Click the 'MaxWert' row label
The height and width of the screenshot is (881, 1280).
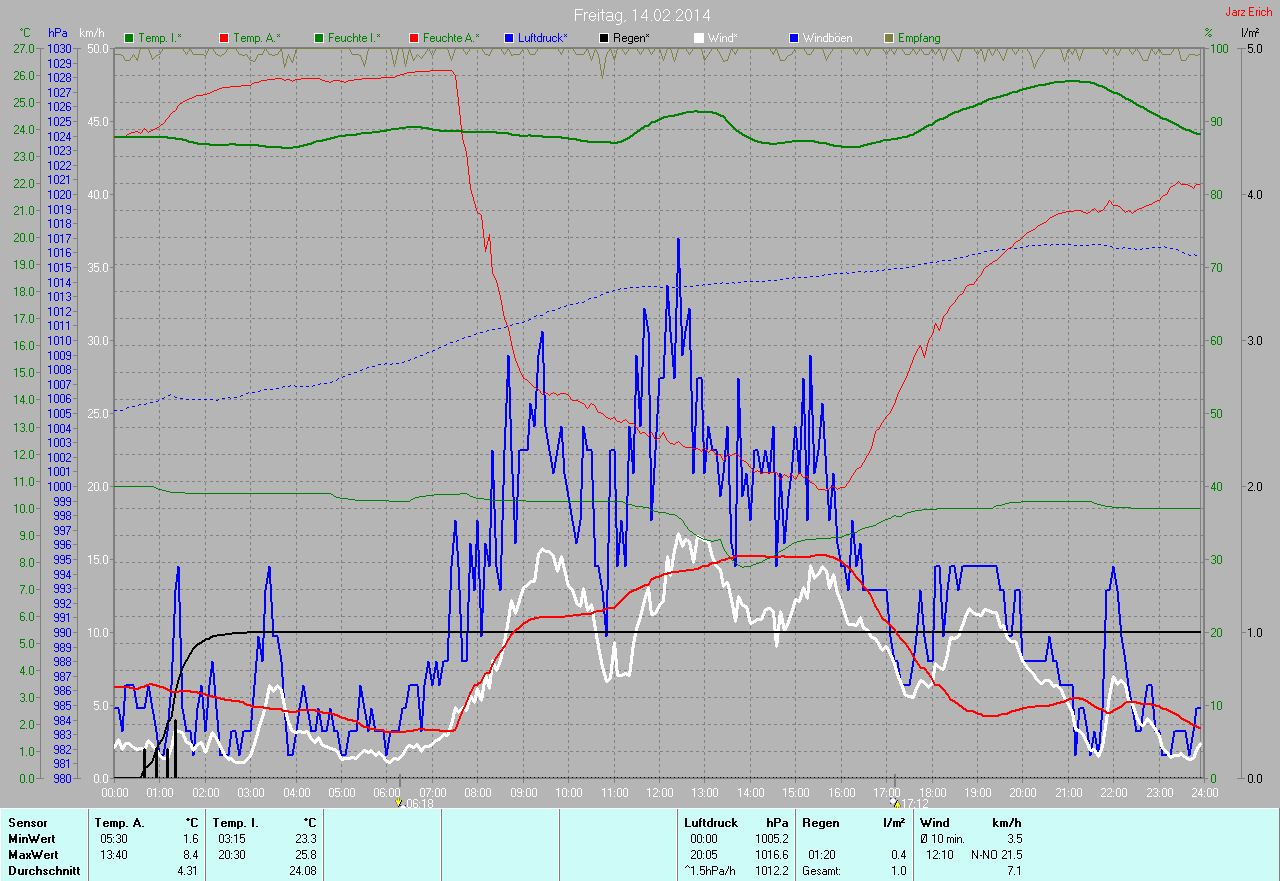click(32, 854)
